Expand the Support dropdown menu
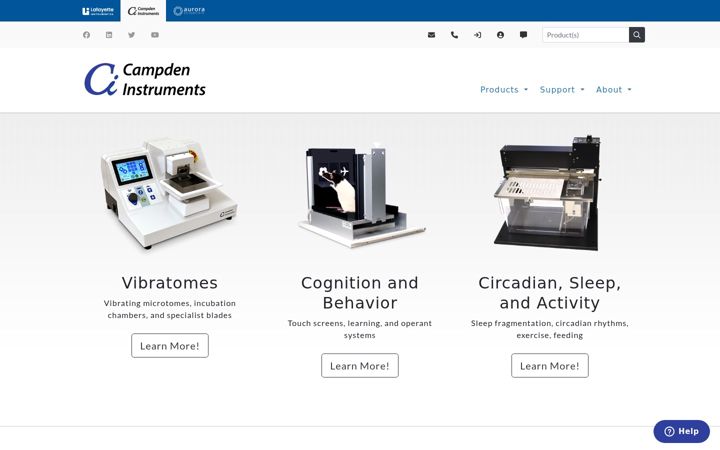Viewport: 720px width, 450px height. point(562,90)
